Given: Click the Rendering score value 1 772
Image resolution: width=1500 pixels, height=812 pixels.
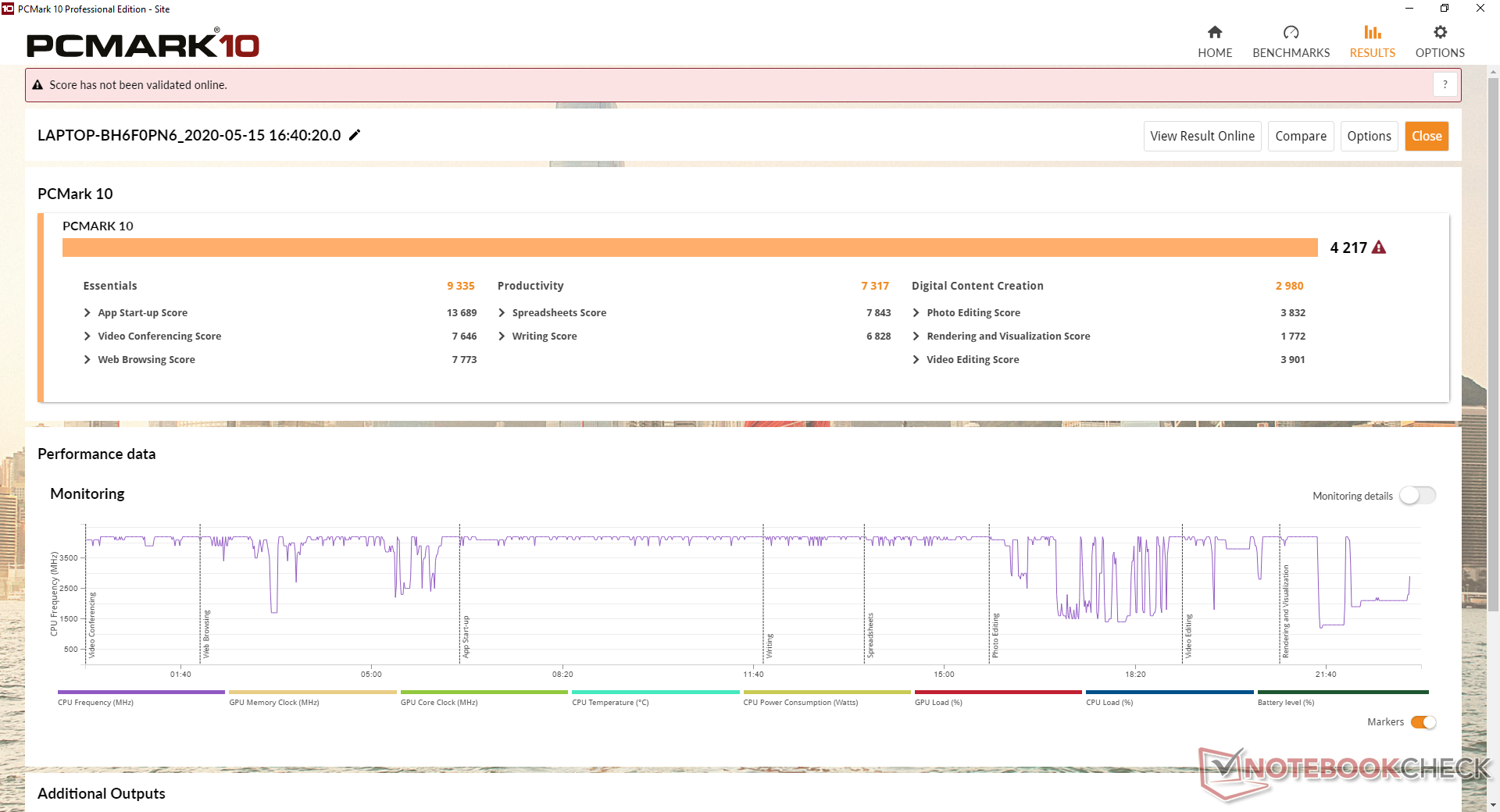Looking at the screenshot, I should pyautogui.click(x=1293, y=337).
